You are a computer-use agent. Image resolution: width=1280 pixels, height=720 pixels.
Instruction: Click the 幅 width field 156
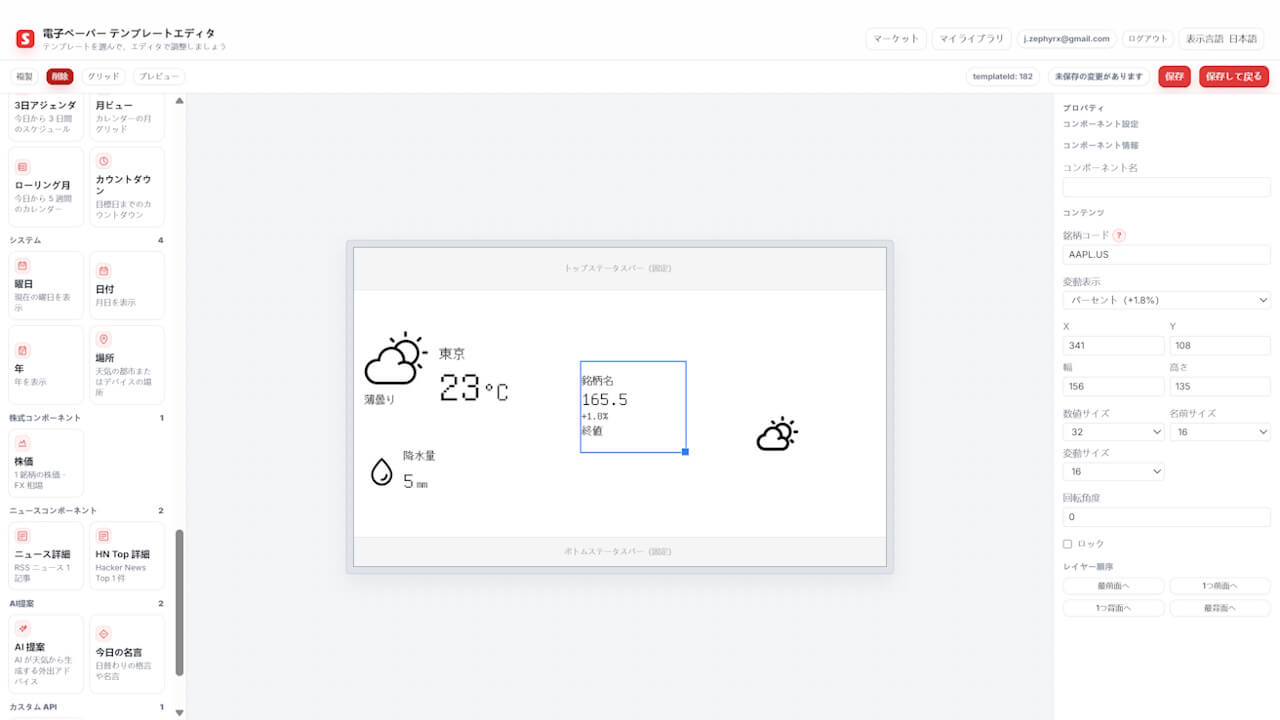click(x=1113, y=385)
